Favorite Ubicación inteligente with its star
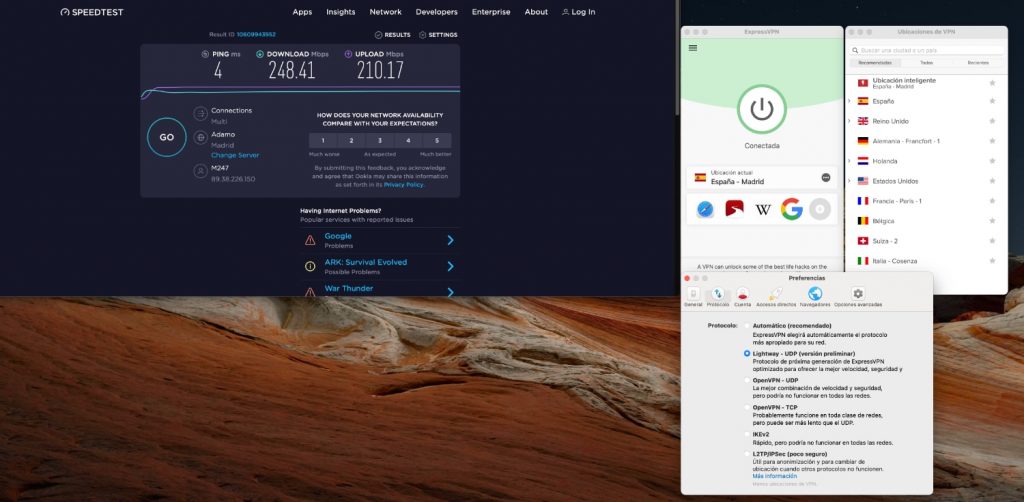 pos(992,83)
